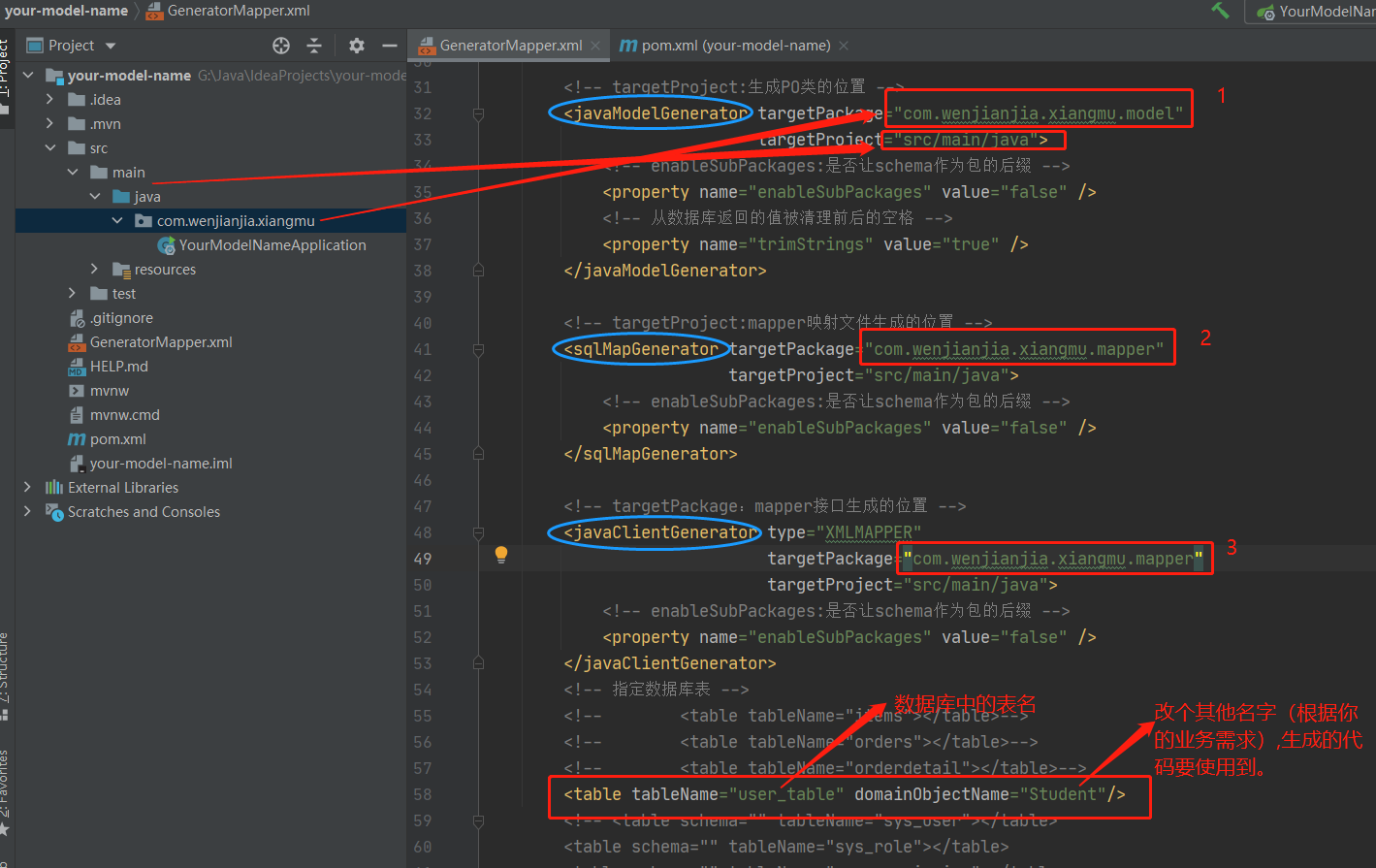Collapse the src folder
Image resolution: width=1376 pixels, height=868 pixels.
tap(49, 148)
